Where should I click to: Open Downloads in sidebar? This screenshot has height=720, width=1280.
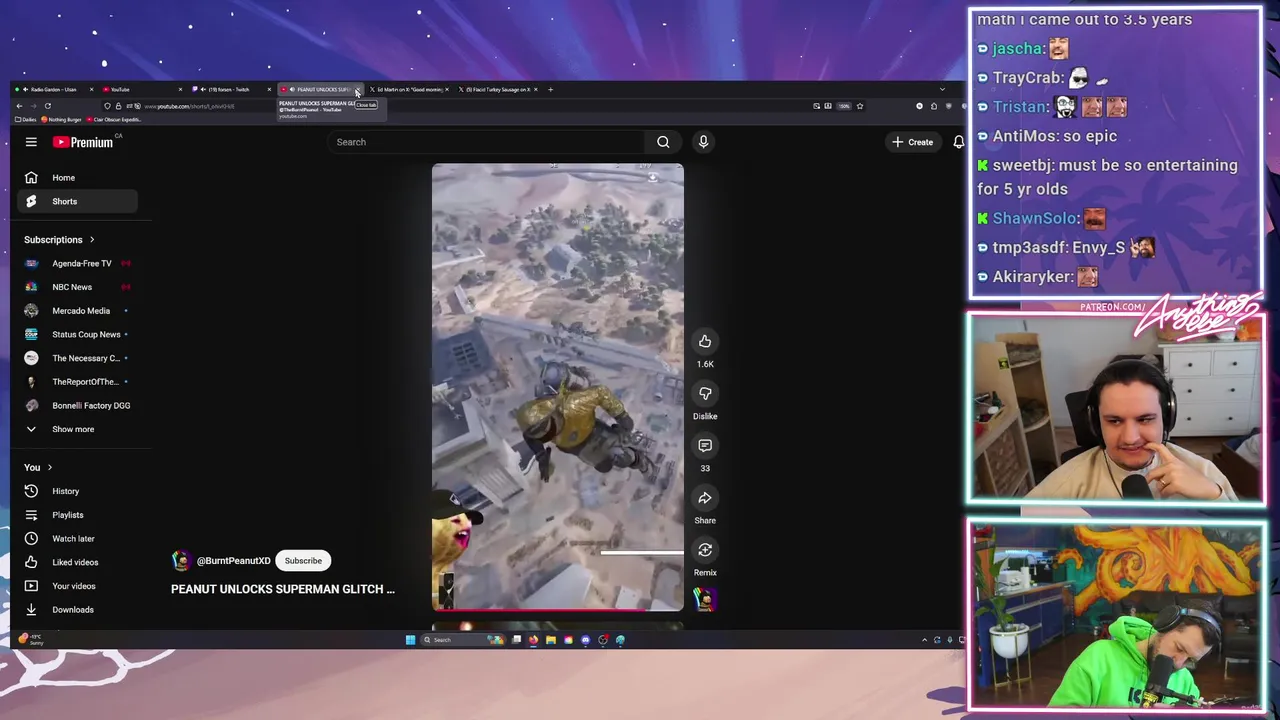pos(78,609)
